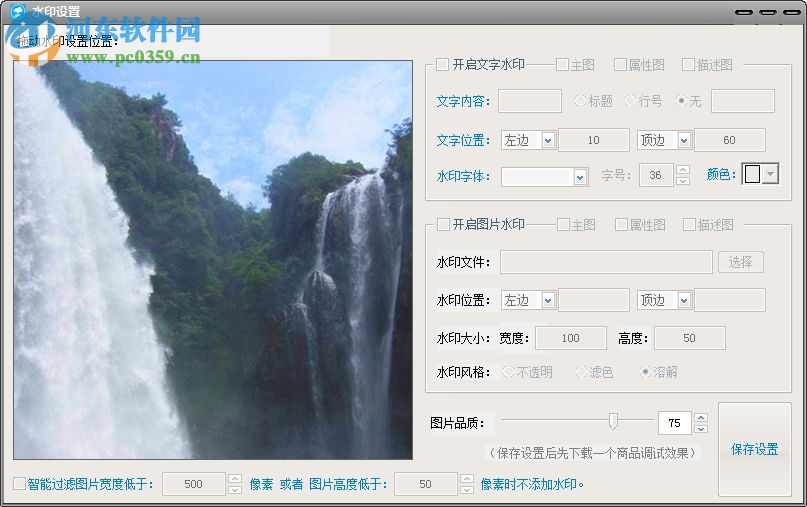Click the field right of 无 option

tap(743, 101)
